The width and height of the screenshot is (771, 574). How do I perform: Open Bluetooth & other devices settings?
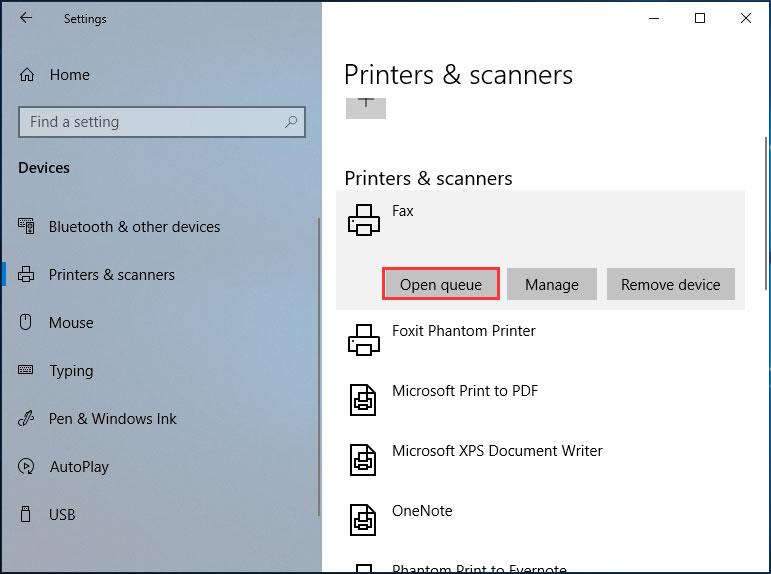(134, 227)
